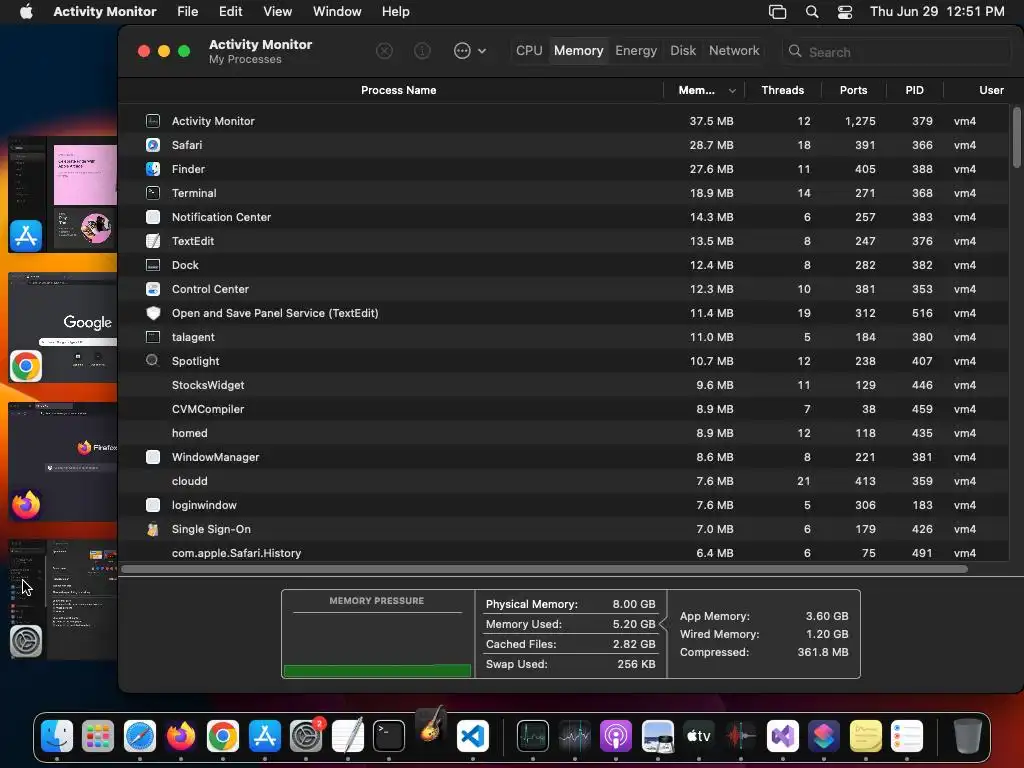Open the Help menu
Viewport: 1024px width, 768px height.
[395, 11]
